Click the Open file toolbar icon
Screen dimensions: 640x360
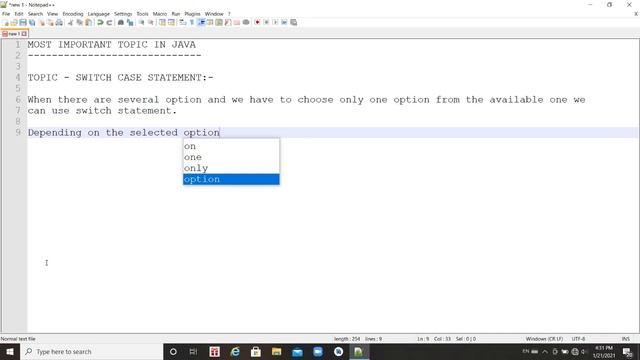[x=14, y=22]
